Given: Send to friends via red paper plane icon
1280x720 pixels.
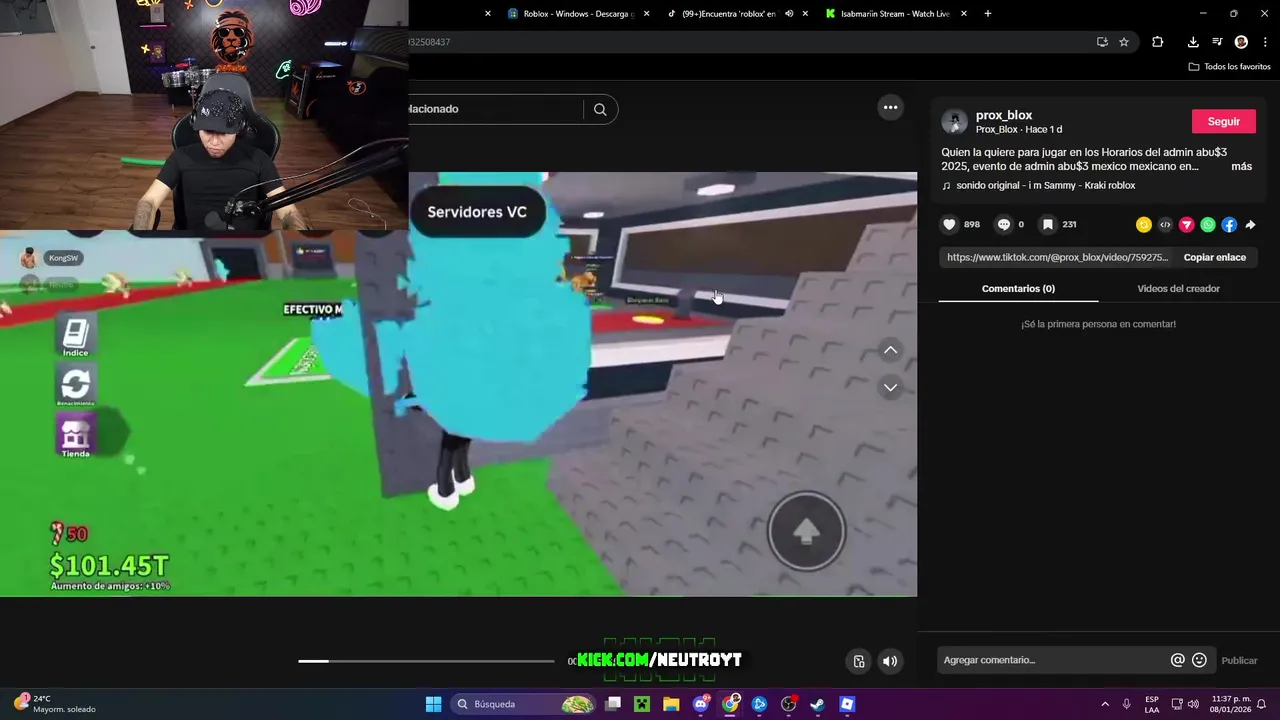Looking at the screenshot, I should pyautogui.click(x=1187, y=225).
